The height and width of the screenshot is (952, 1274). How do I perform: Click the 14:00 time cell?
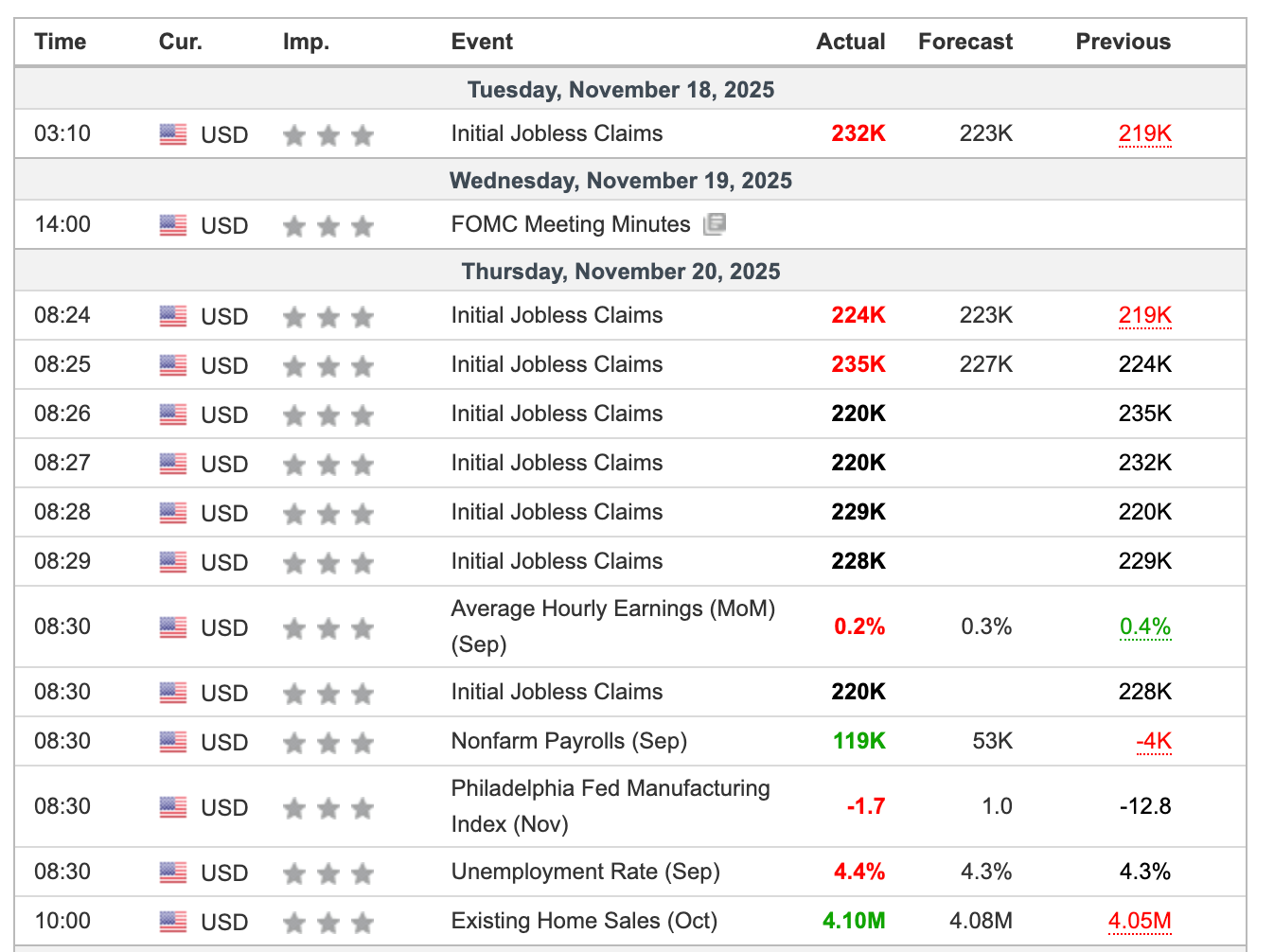coord(62,224)
